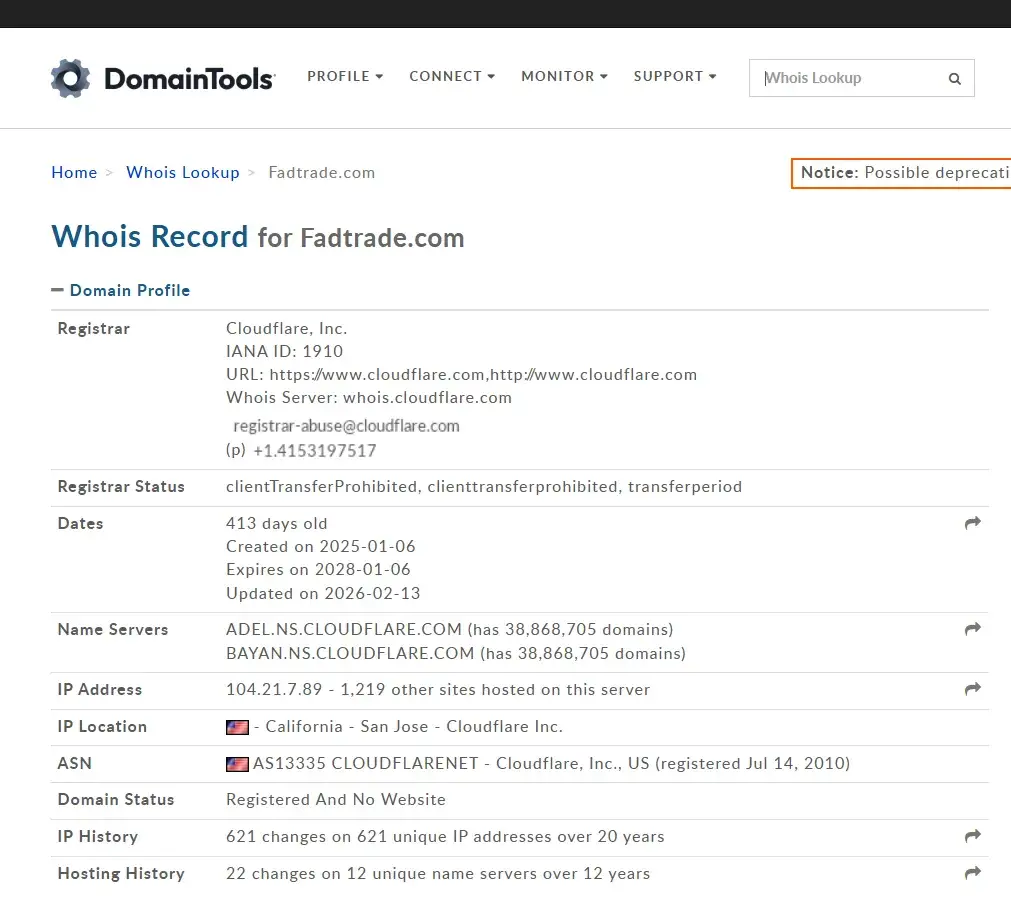Click '413 days old' text
1011x909 pixels.
pos(277,523)
